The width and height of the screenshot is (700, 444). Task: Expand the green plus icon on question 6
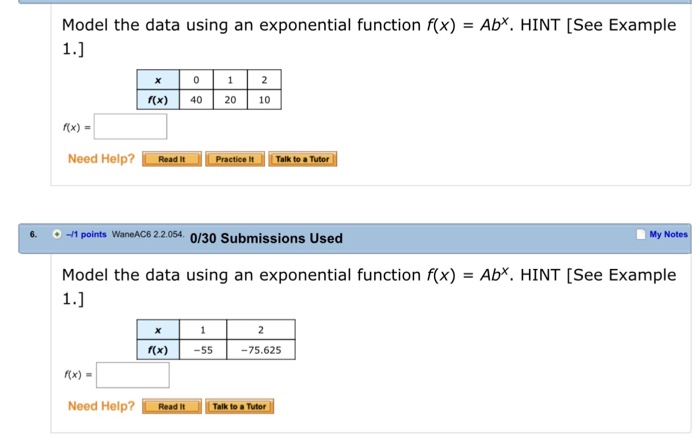(x=57, y=234)
